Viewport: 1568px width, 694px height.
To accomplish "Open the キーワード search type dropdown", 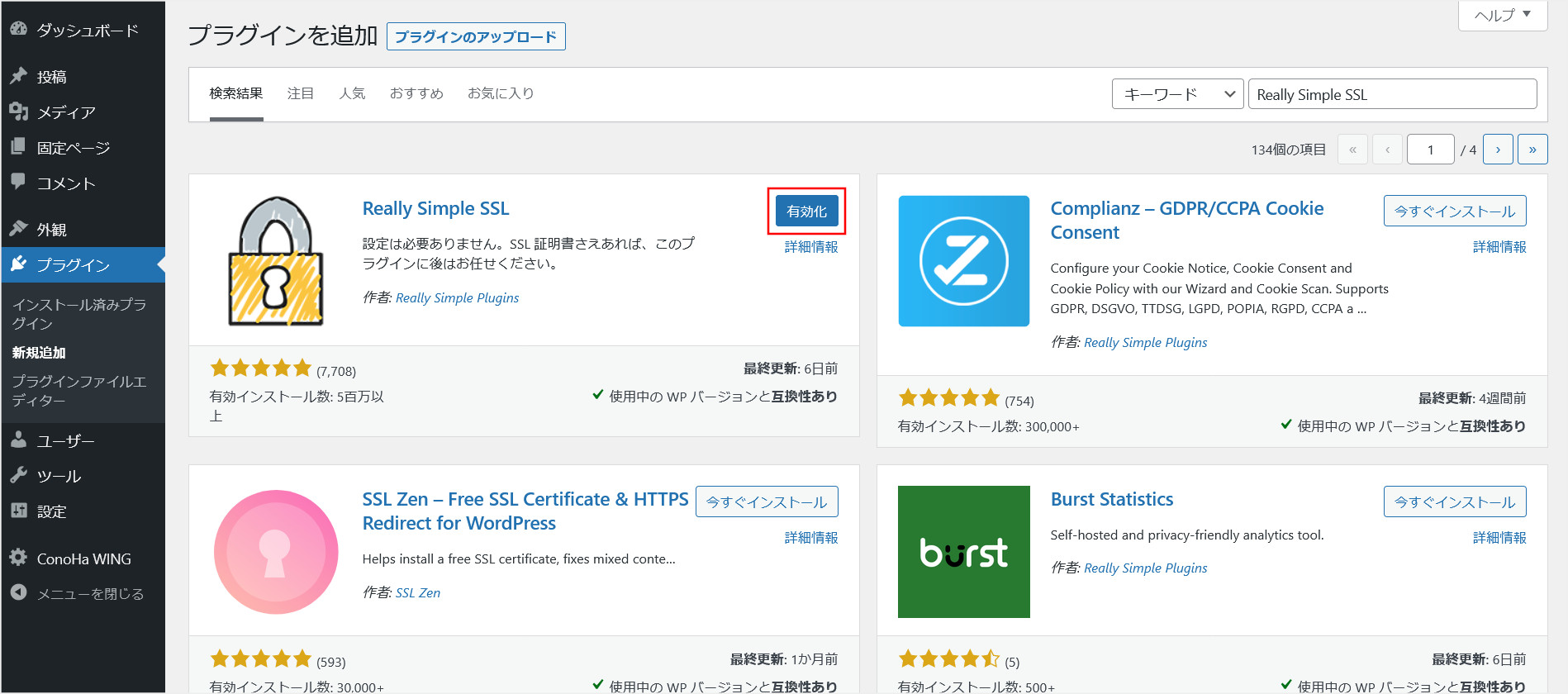I will pos(1178,94).
